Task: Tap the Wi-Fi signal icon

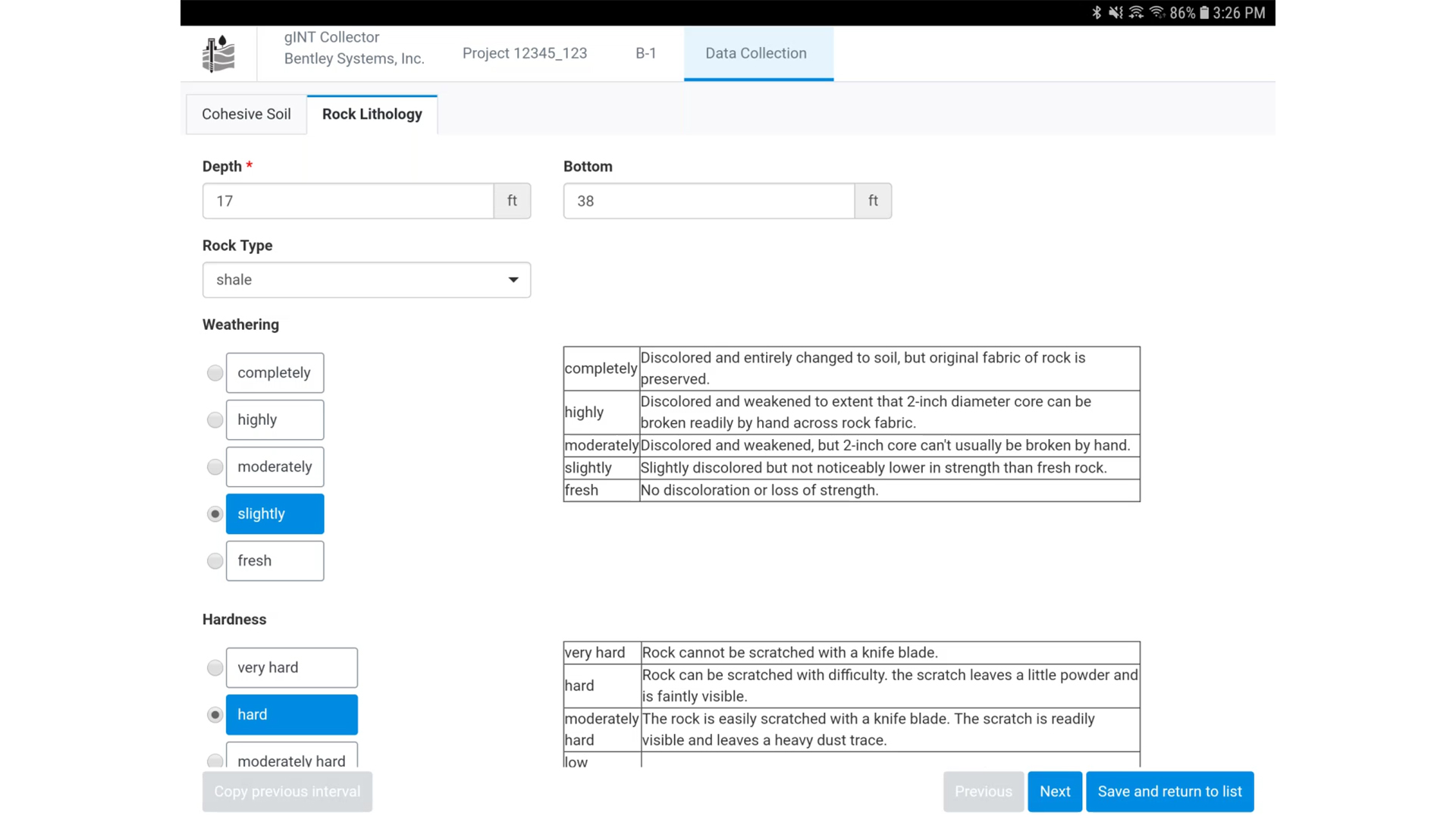Action: click(x=1156, y=13)
